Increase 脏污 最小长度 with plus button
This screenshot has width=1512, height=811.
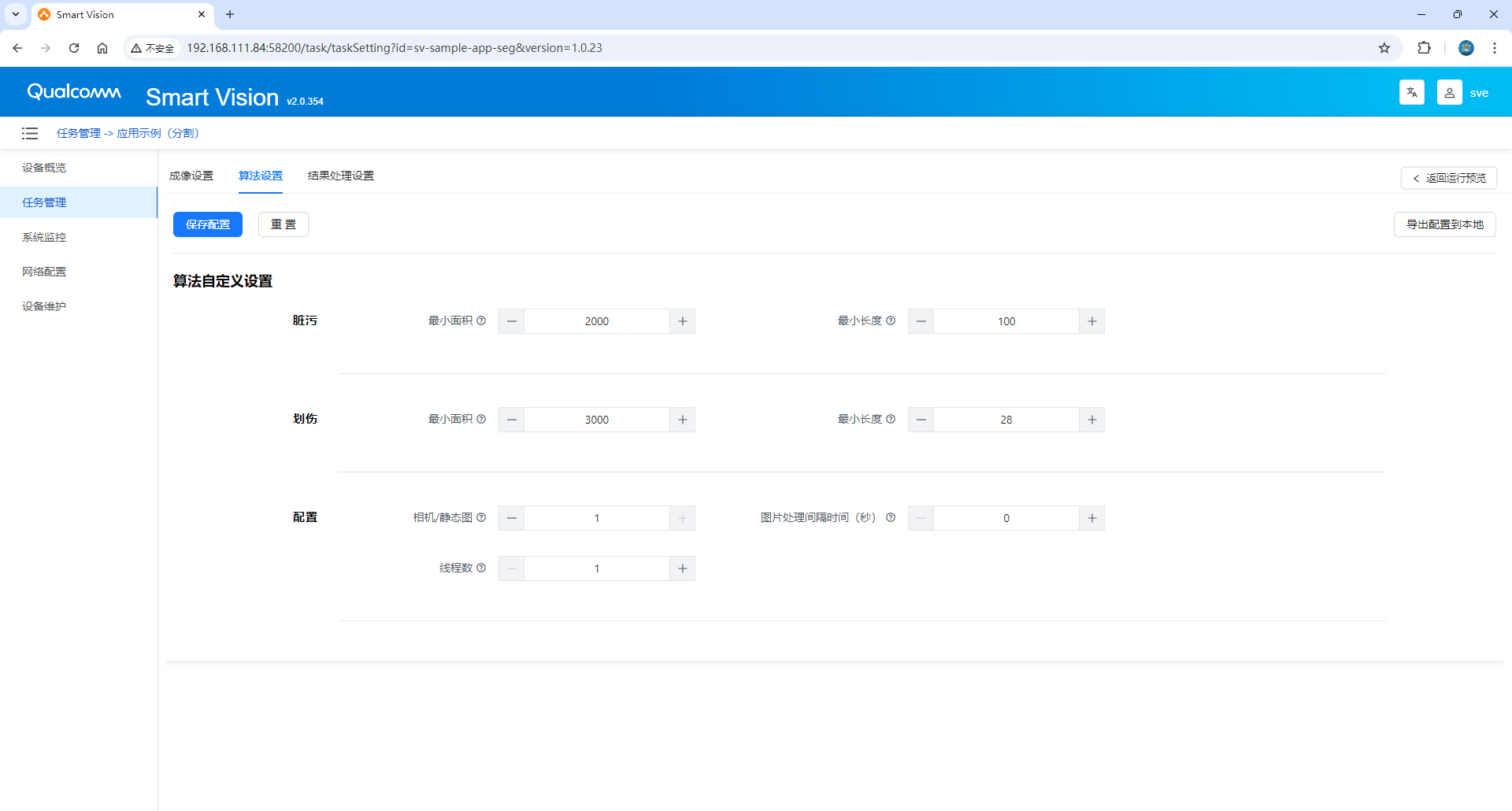(1091, 321)
